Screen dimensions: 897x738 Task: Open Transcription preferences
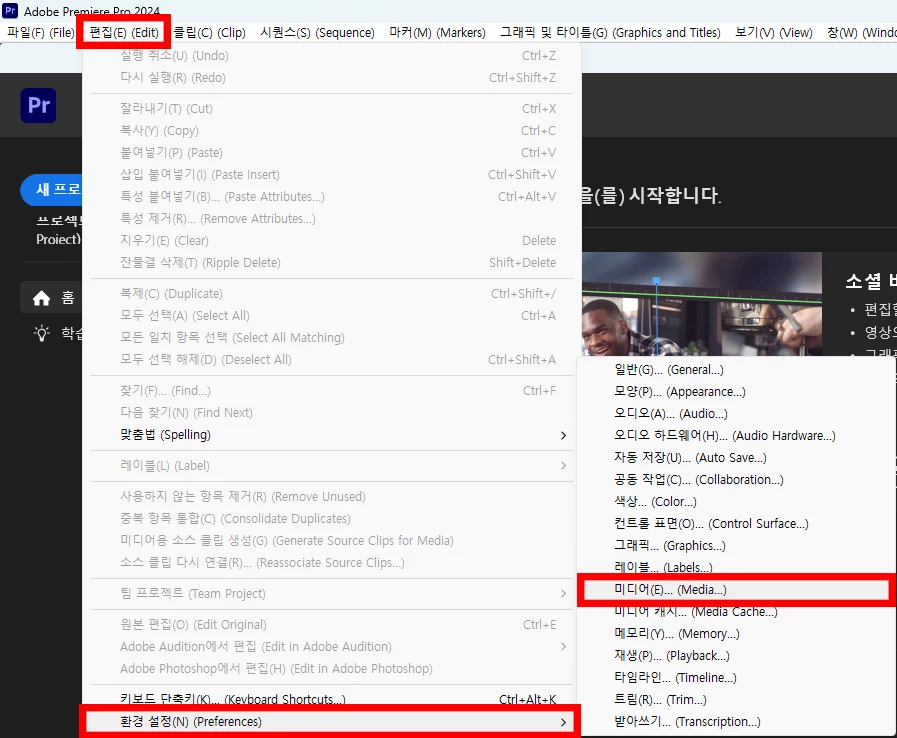click(x=735, y=722)
